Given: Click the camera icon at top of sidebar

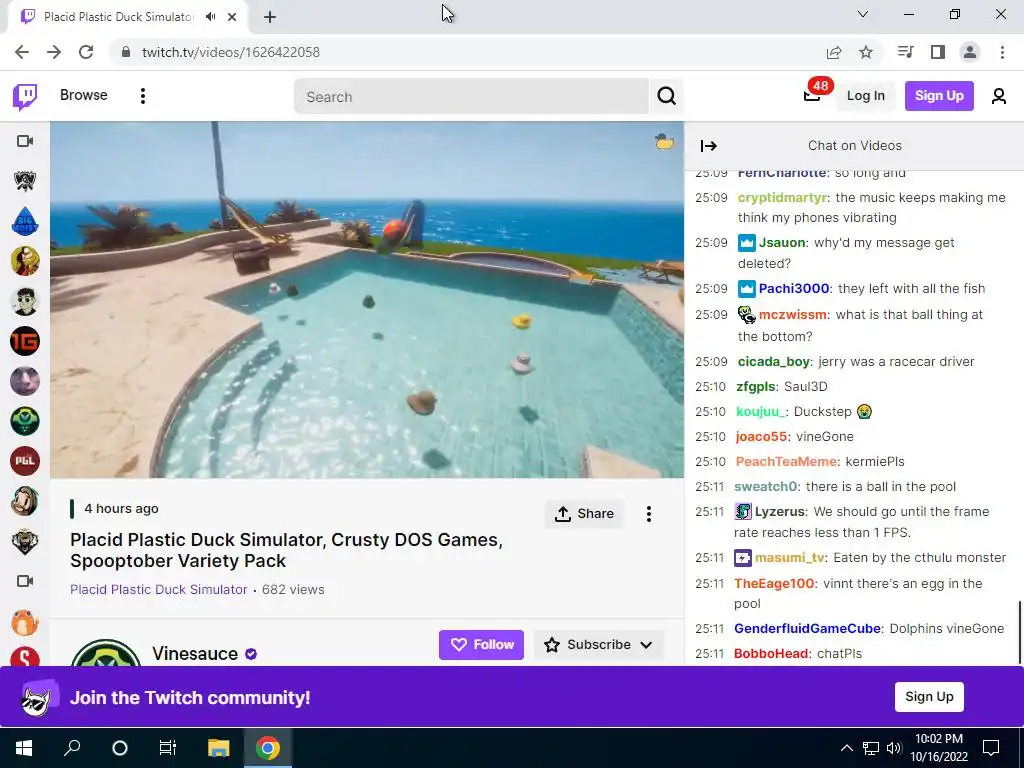Looking at the screenshot, I should click(25, 141).
